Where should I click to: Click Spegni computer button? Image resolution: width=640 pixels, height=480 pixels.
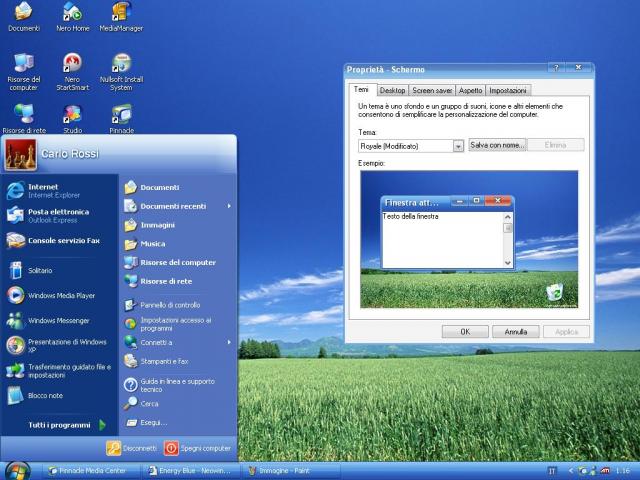[198, 448]
